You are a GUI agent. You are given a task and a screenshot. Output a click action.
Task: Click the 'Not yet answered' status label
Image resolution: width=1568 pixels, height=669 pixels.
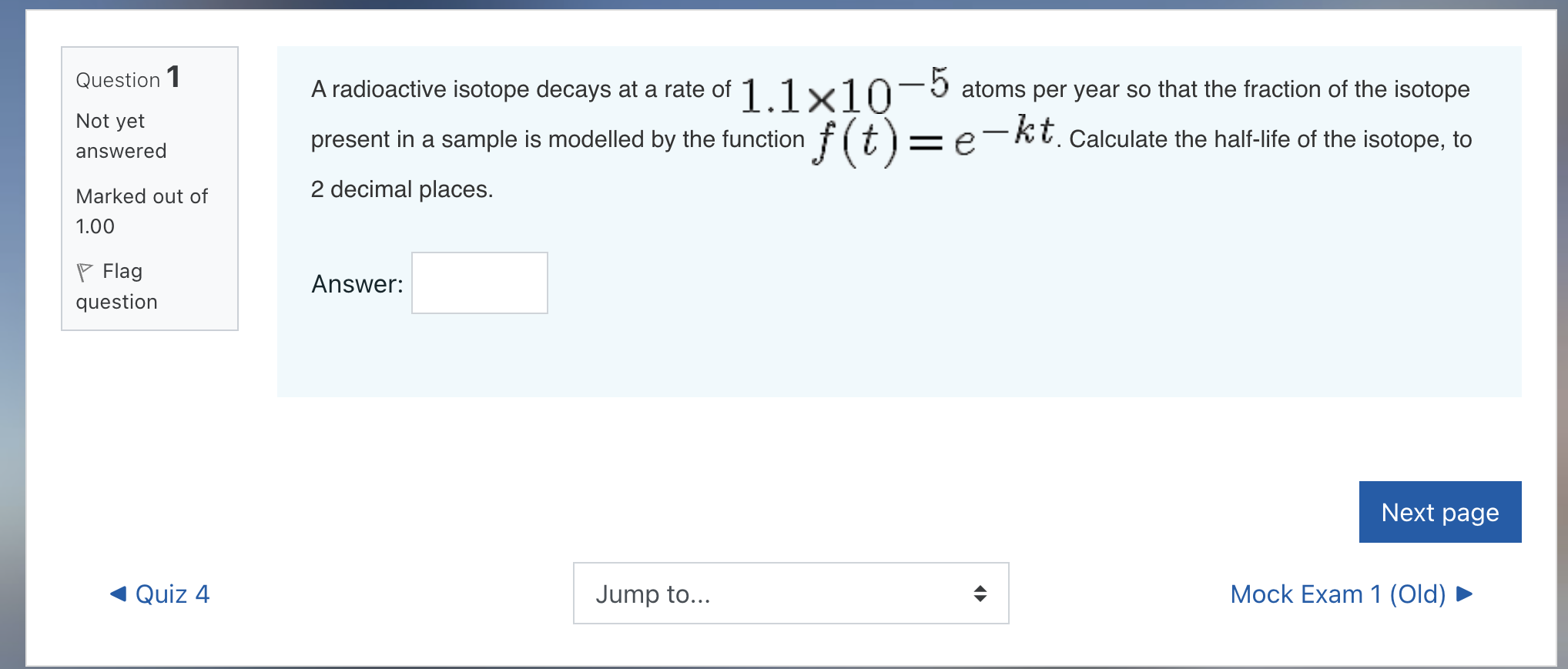pyautogui.click(x=121, y=135)
